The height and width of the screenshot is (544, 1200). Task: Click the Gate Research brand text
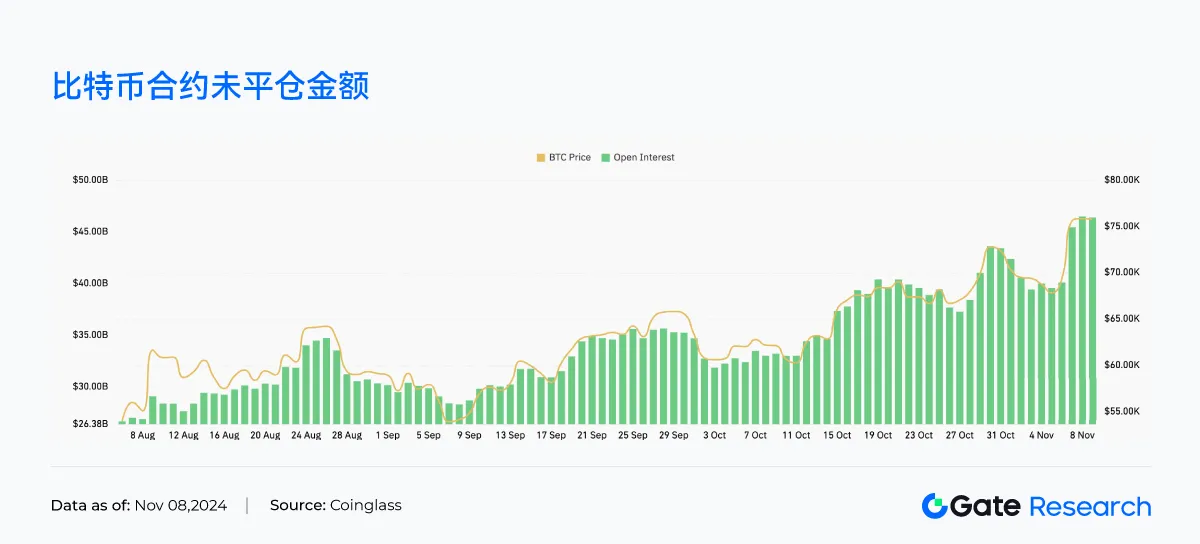click(x=1050, y=506)
